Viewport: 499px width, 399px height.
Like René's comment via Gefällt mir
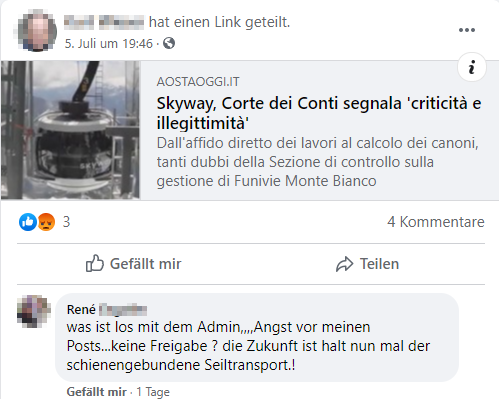coord(97,392)
